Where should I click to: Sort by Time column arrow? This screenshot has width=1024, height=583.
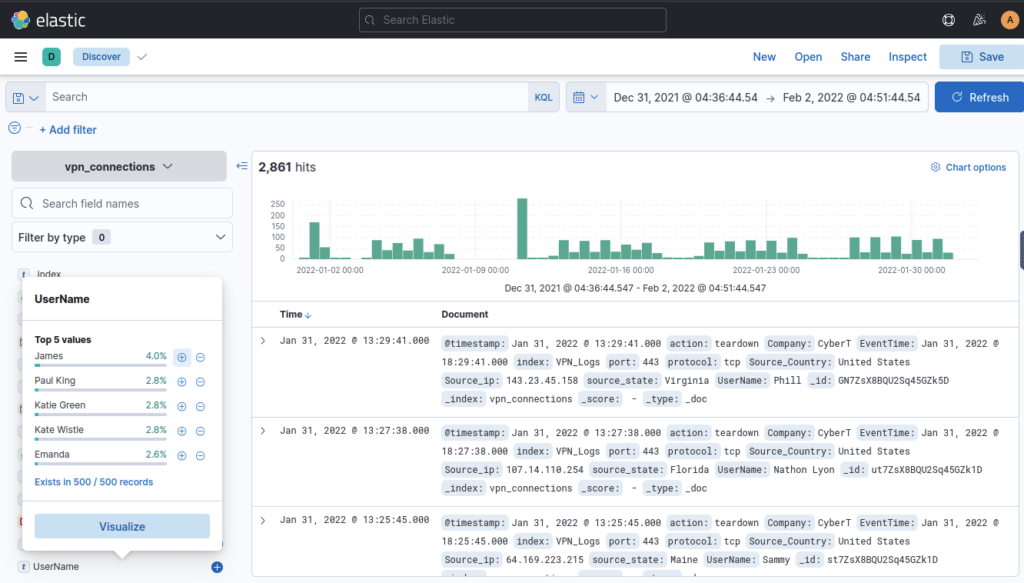(308, 315)
